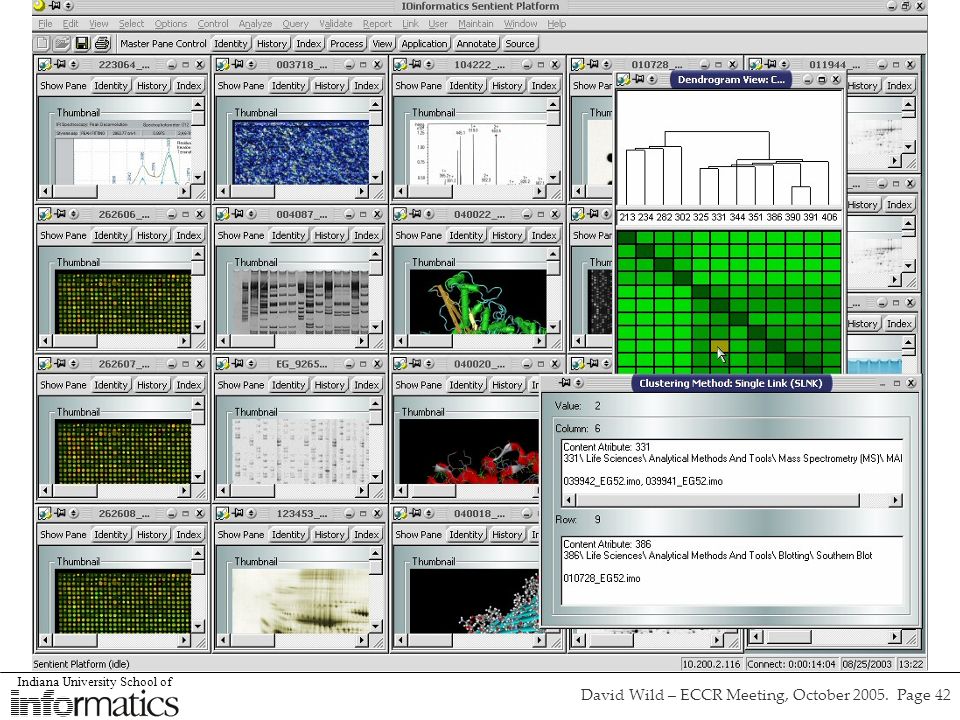This screenshot has height=720, width=960.
Task: Click the globe icon on pane 262608
Action: pos(45,513)
